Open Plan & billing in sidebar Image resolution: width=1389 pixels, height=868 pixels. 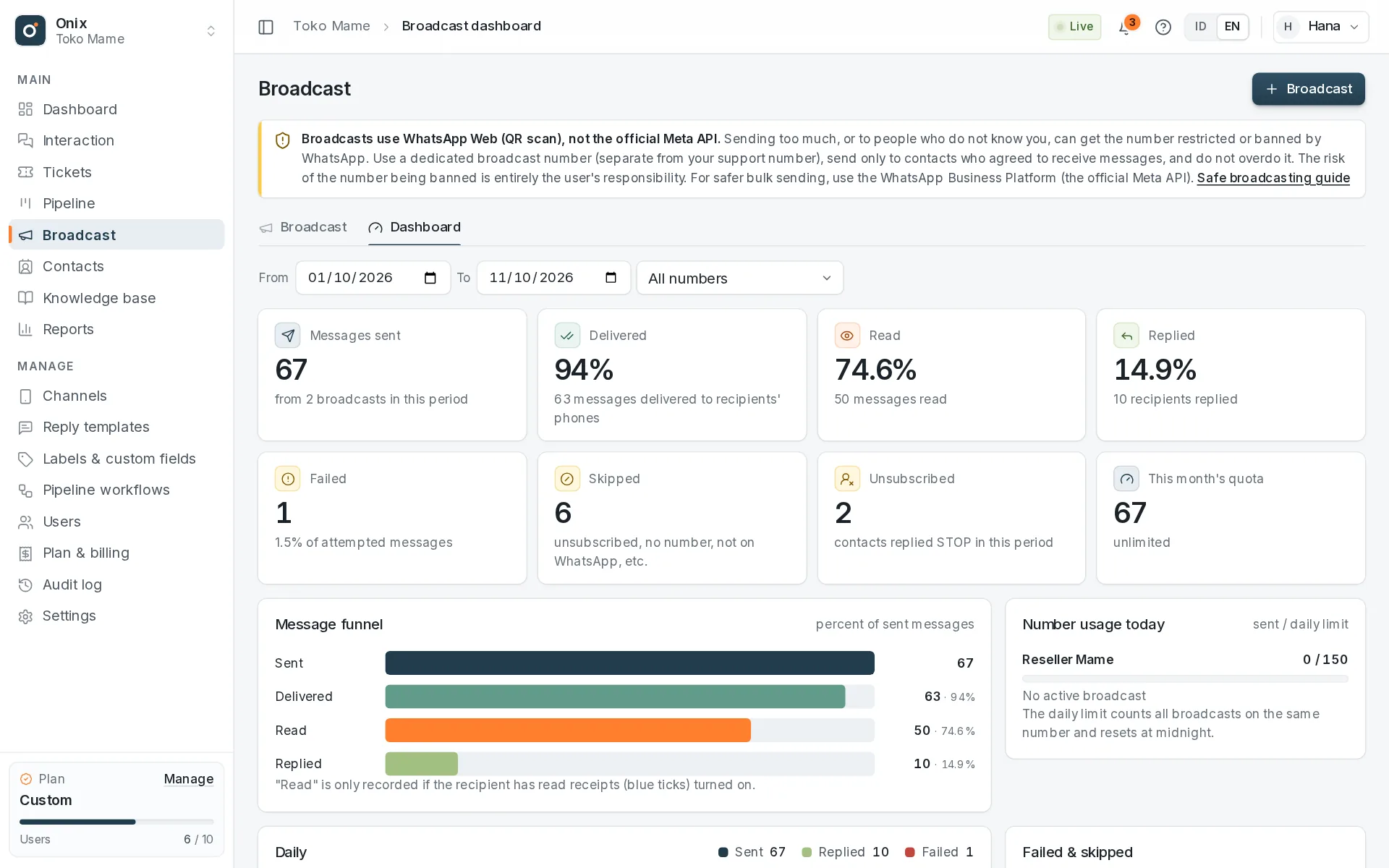coord(116,553)
